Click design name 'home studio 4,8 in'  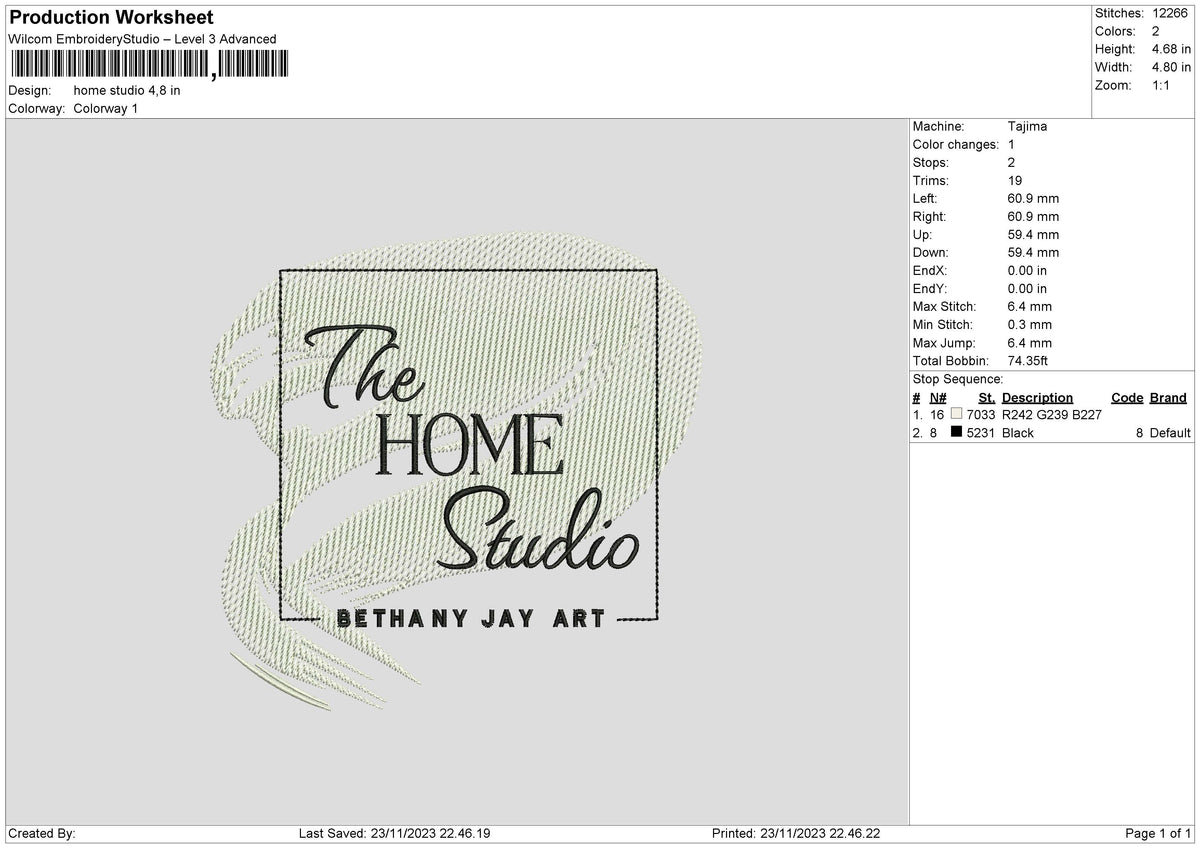pos(127,90)
